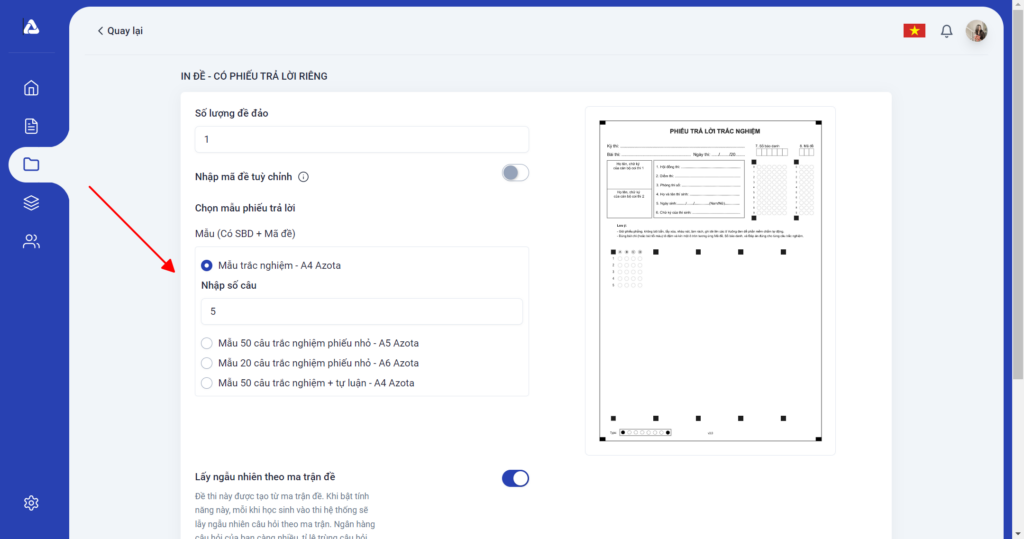Viewport: 1024px width, 539px height.
Task: Click the Số lượng đề đảo field
Action: 362,139
